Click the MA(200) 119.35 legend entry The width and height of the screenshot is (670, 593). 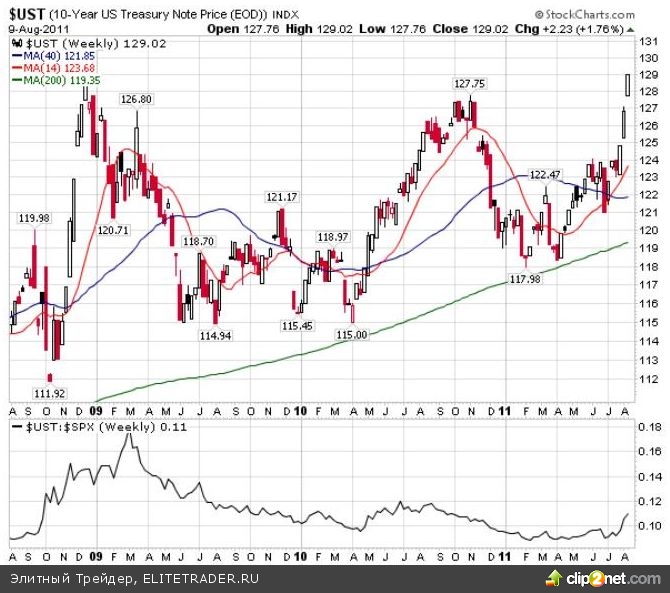tap(56, 80)
